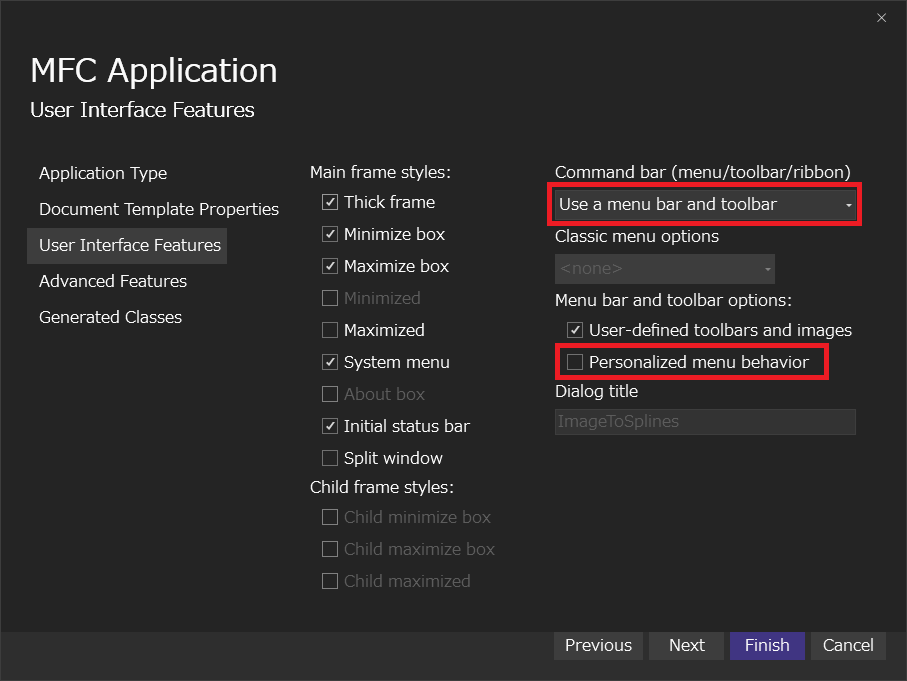Screen dimensions: 907x681
Task: Select the Advanced Features section
Action: [112, 281]
